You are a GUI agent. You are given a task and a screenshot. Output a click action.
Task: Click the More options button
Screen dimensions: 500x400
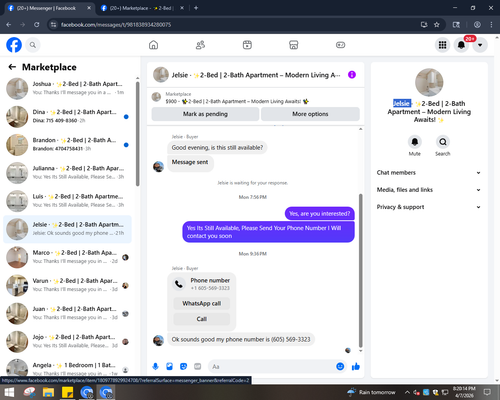[310, 114]
